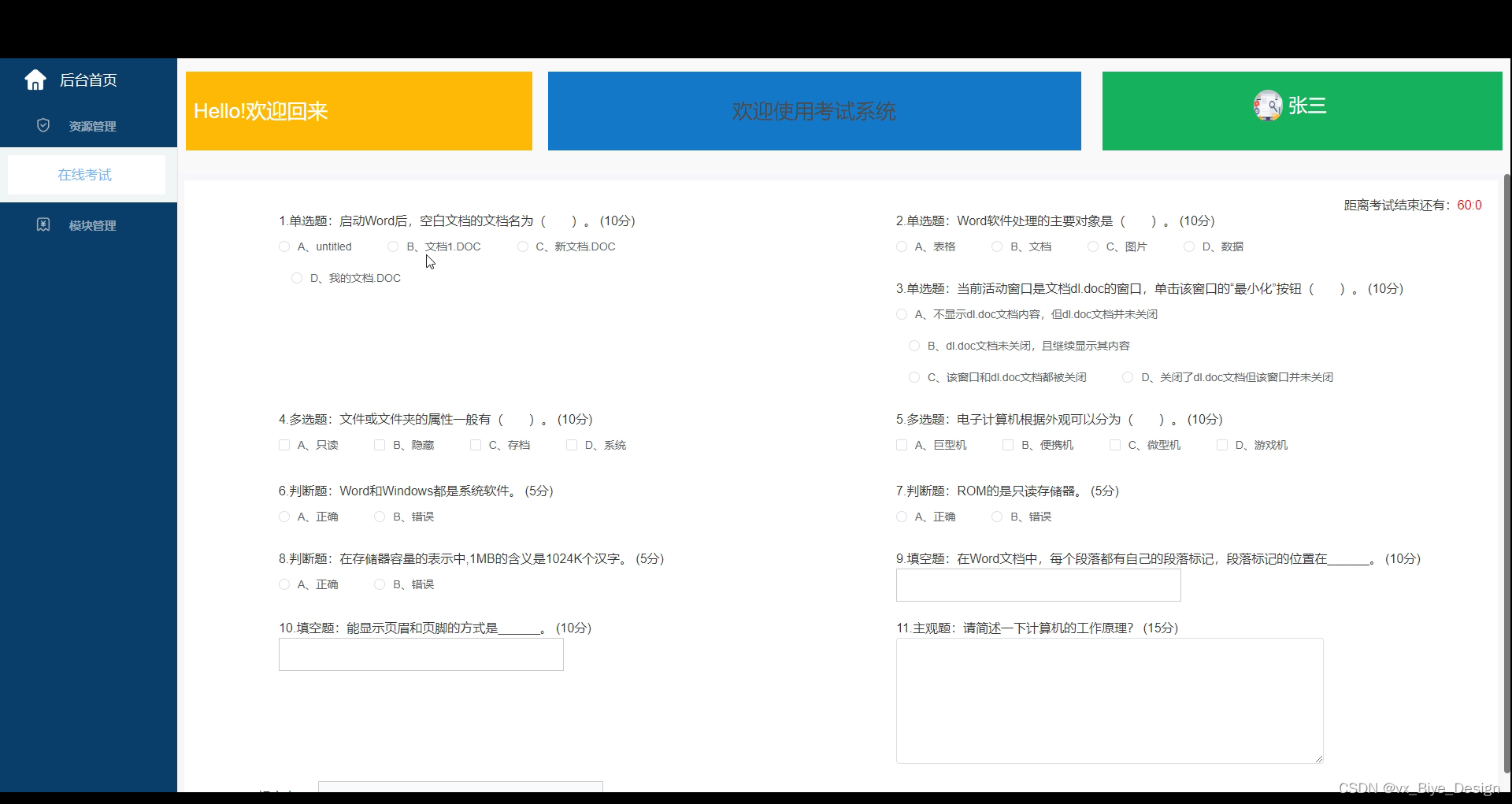Click the username 张三
Viewport: 1512px width, 804px height.
pyautogui.click(x=1307, y=106)
